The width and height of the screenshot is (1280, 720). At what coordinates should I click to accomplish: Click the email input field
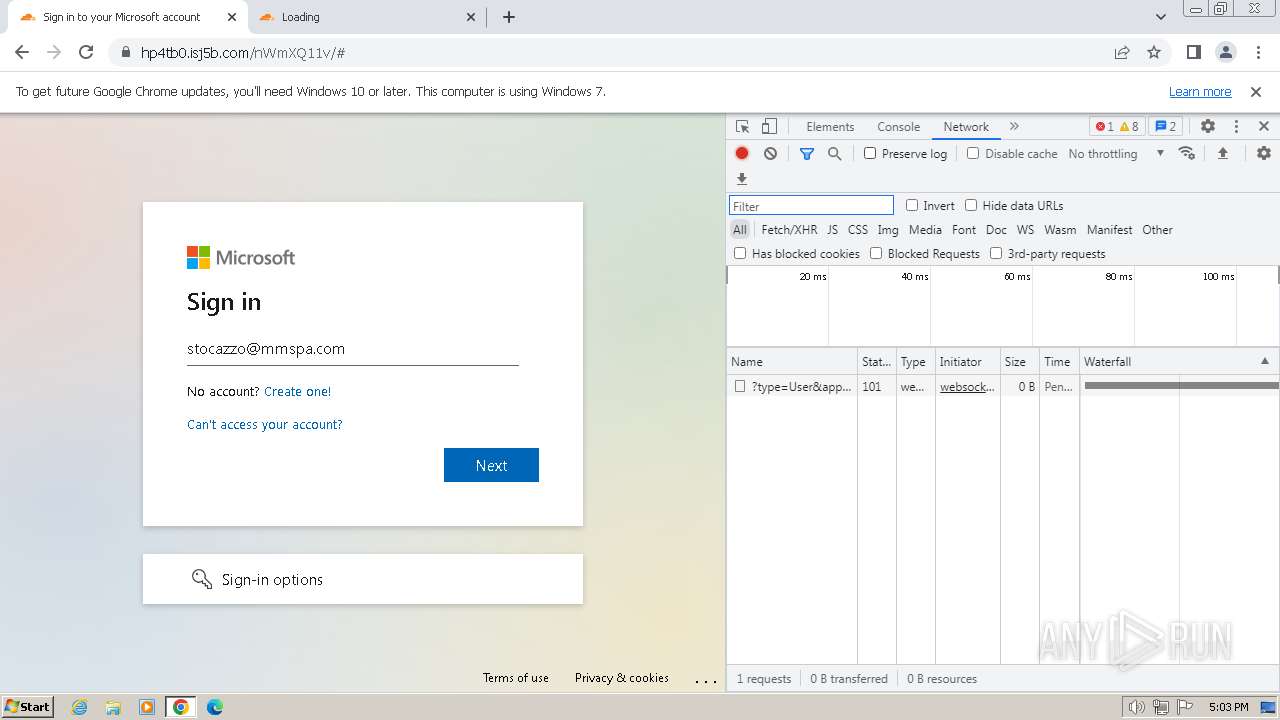[x=352, y=349]
